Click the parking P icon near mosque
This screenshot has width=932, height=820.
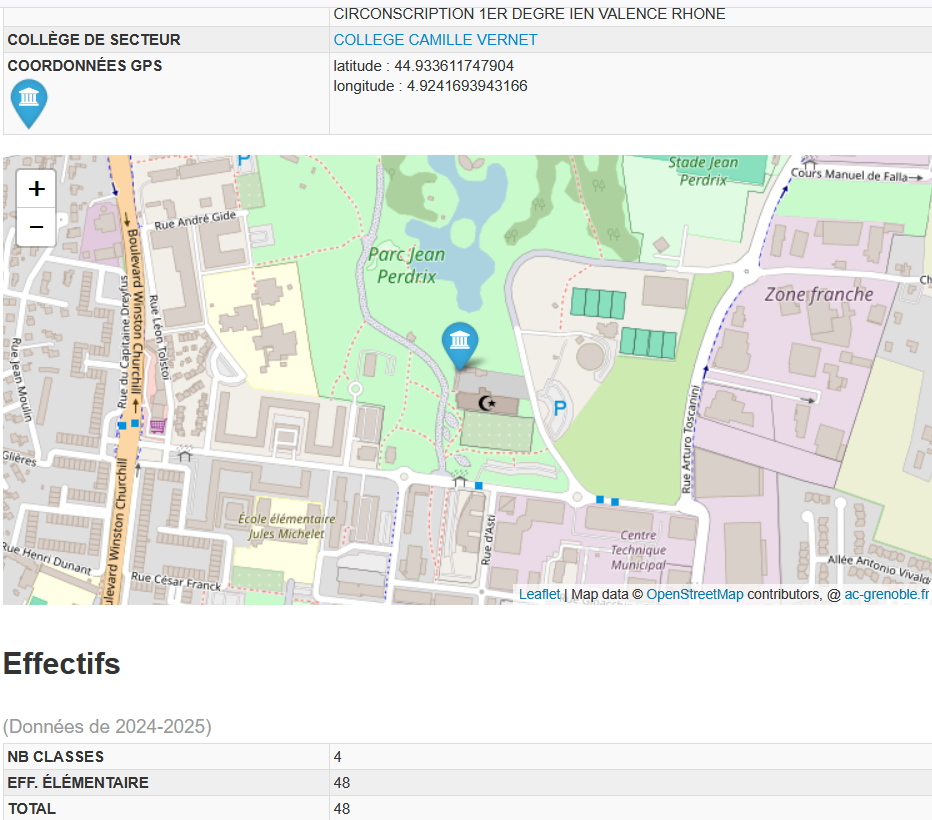(x=560, y=408)
